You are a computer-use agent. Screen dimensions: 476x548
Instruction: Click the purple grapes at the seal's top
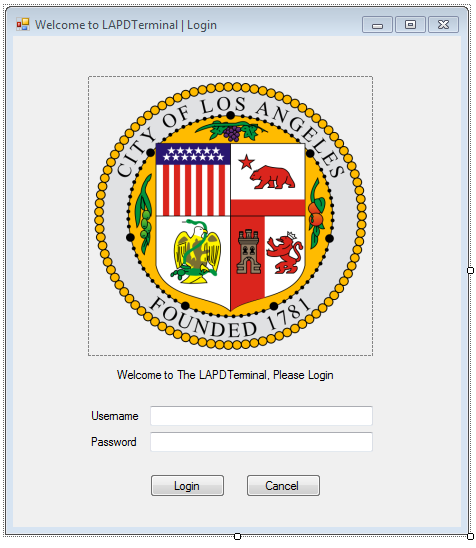[x=232, y=133]
